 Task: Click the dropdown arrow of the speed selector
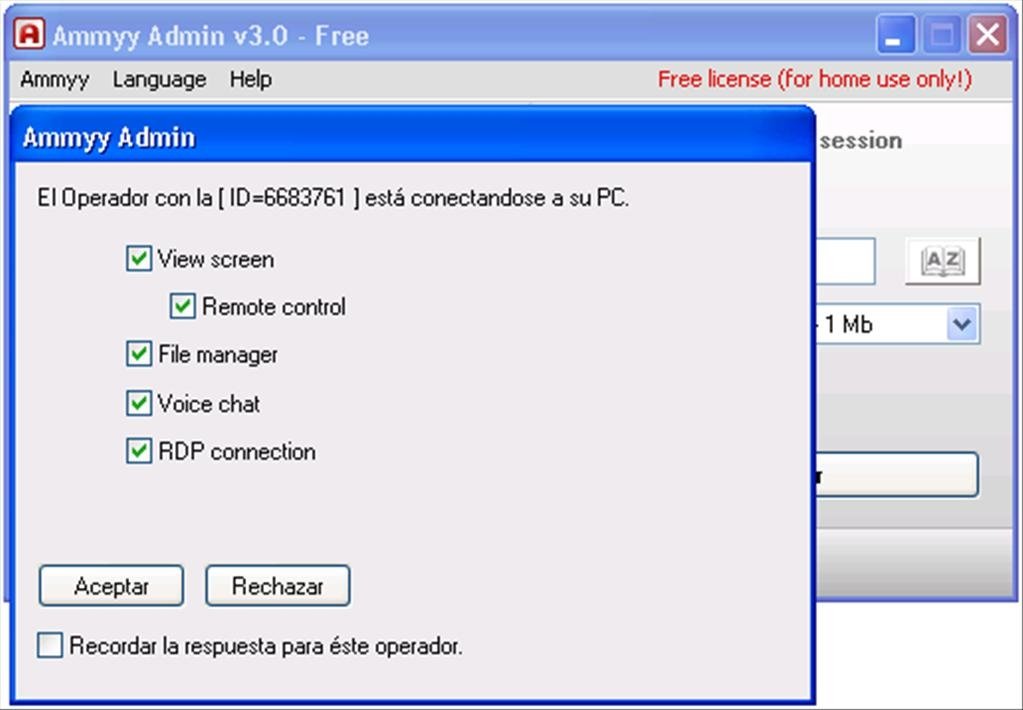coord(961,324)
